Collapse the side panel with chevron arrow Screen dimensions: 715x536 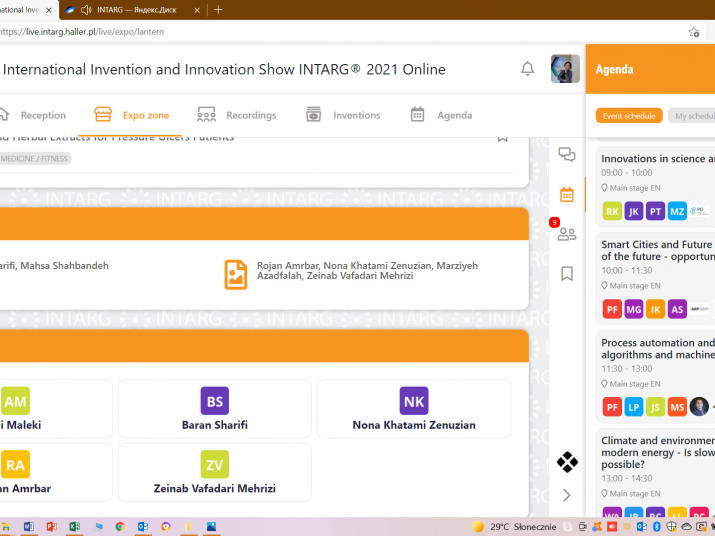567,495
